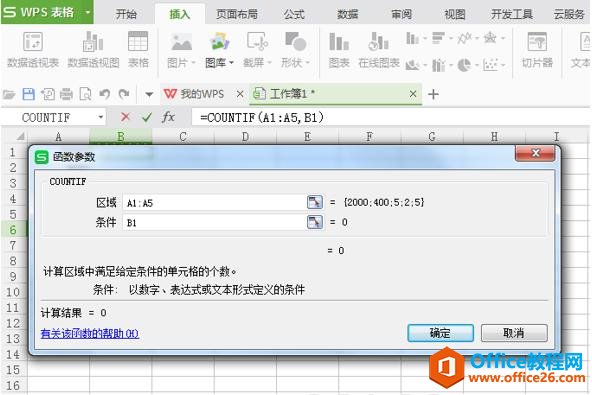The height and width of the screenshot is (395, 592).
Task: Switch to the 页面布局 tab
Action: 237,14
